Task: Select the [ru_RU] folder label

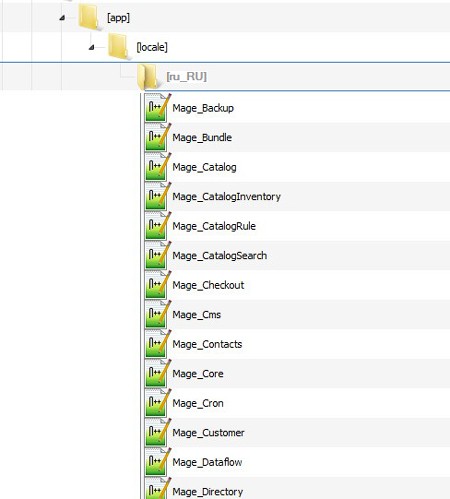Action: coord(187,77)
